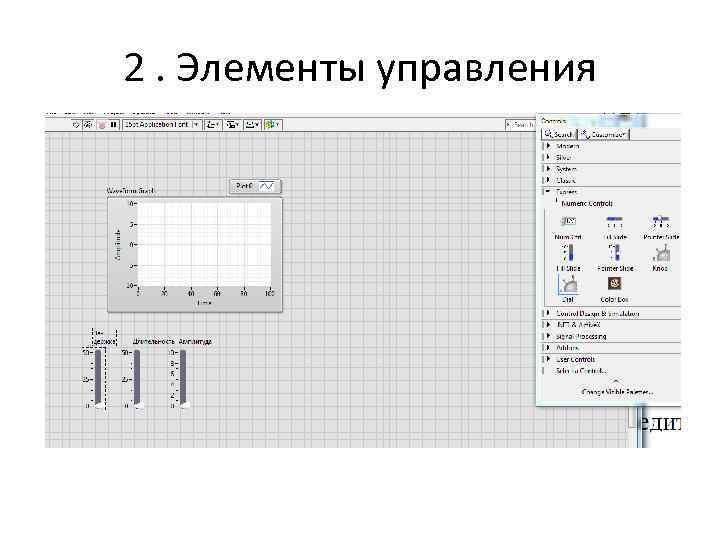Screen dimensions: 720x540
Task: Click the Customize button in the Controls palette
Action: pyautogui.click(x=604, y=135)
